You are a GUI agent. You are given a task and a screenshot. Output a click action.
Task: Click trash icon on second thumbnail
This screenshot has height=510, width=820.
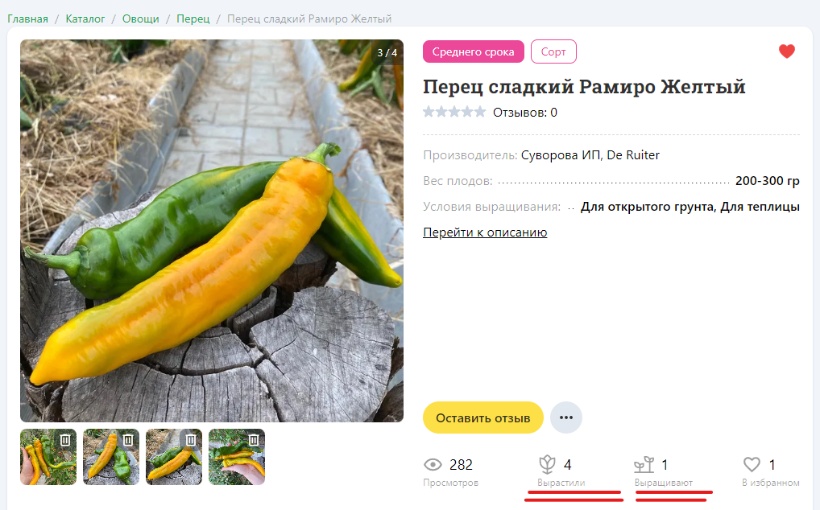[128, 440]
